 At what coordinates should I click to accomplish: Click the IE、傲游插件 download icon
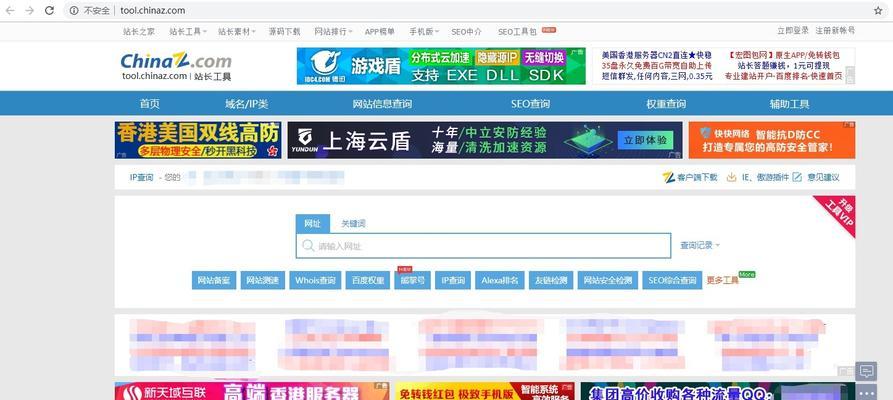[731, 177]
